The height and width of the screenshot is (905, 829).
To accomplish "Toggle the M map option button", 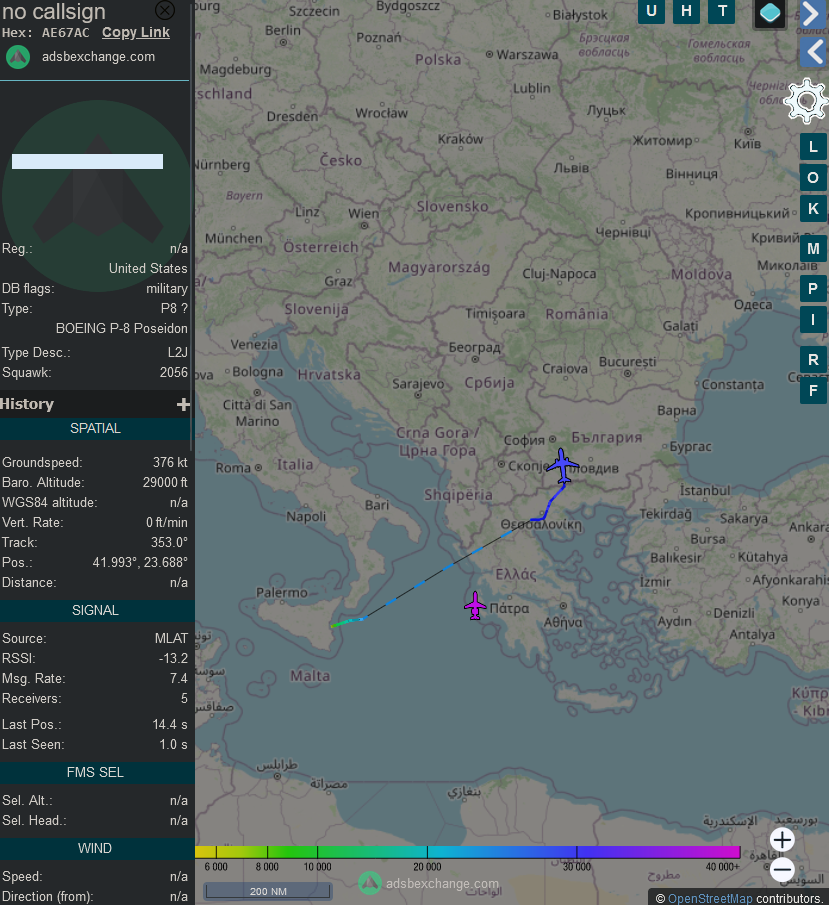I will point(813,249).
